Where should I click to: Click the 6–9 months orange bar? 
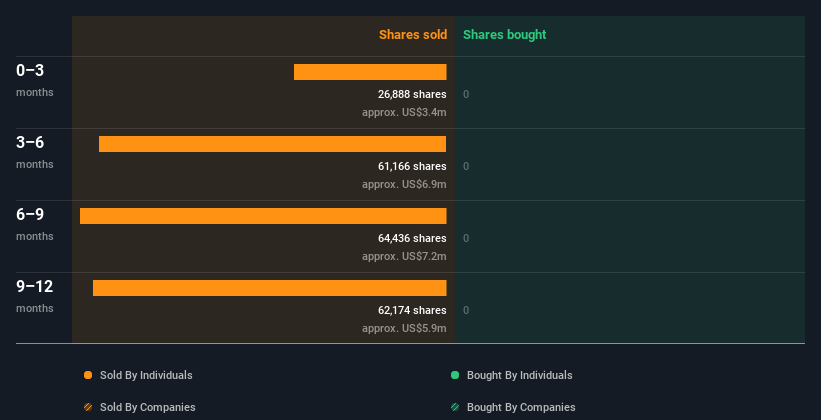pos(263,216)
